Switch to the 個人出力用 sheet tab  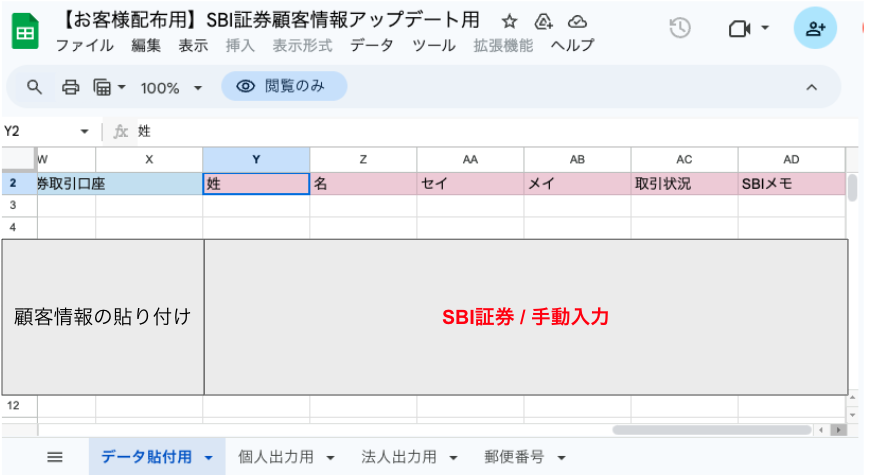coord(275,457)
